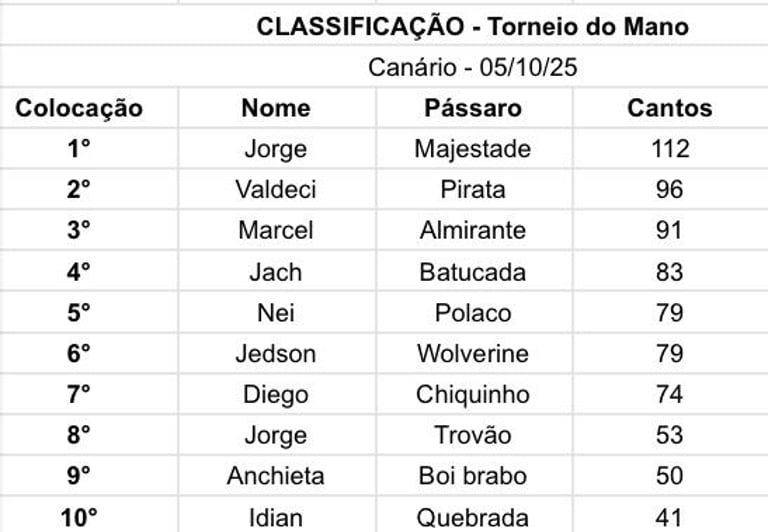The width and height of the screenshot is (768, 532).
Task: Select the title cell CLASSIFICAÇÃO - Torneio do Mano
Action: (x=473, y=26)
